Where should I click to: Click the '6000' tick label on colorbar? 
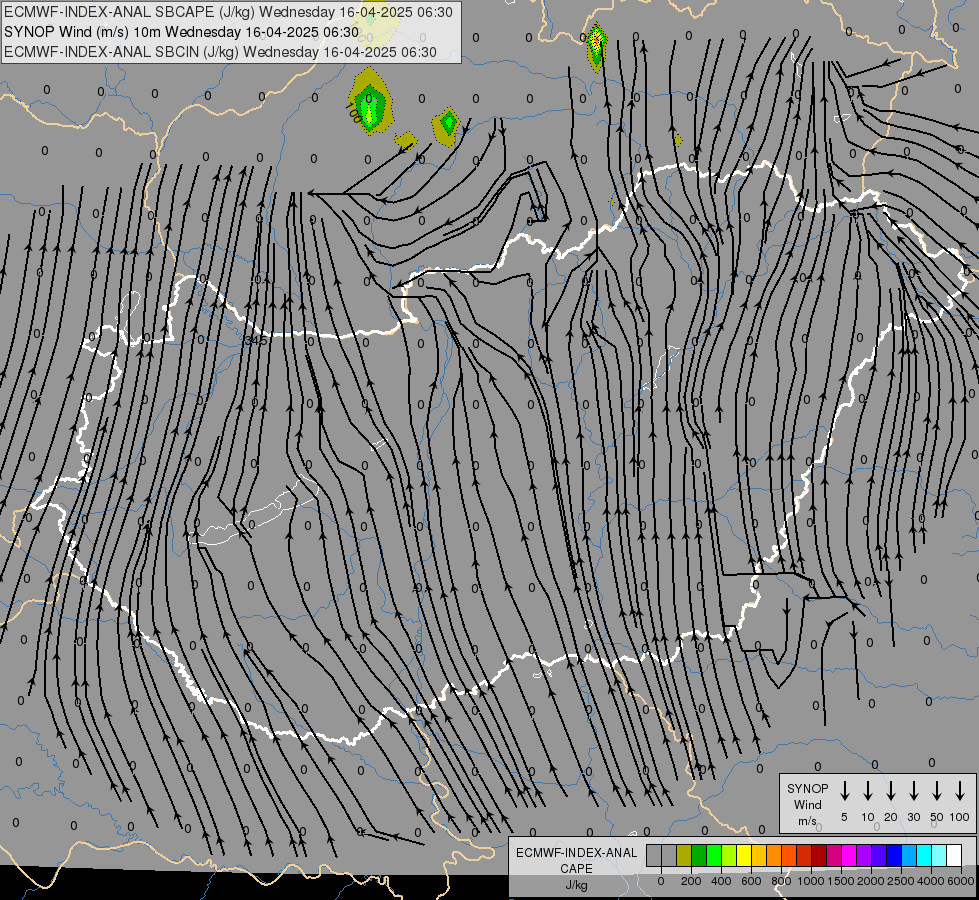(960, 881)
